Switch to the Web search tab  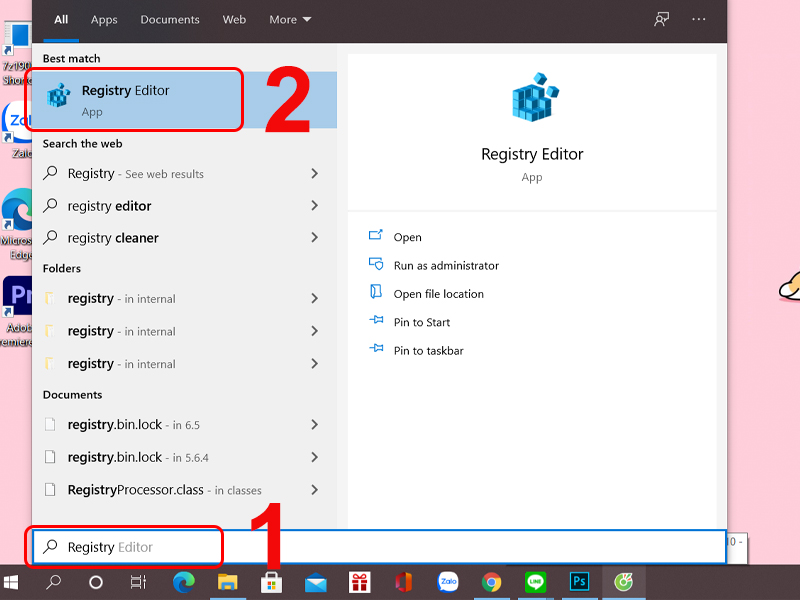pyautogui.click(x=234, y=19)
